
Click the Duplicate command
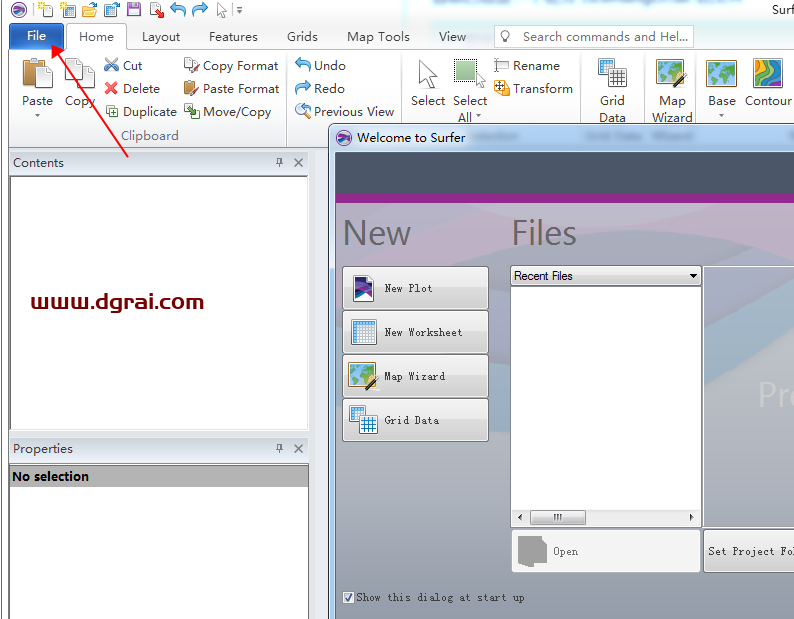click(x=141, y=111)
